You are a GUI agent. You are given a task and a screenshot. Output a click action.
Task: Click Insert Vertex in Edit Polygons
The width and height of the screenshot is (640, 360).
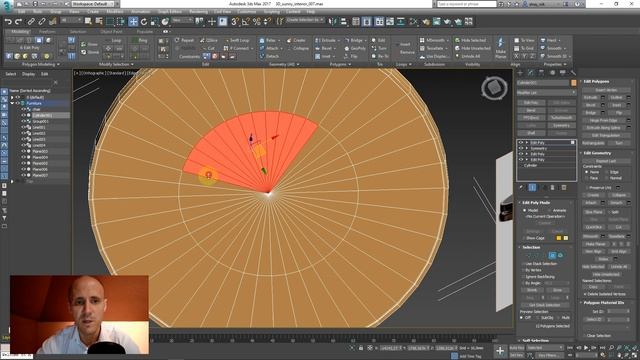(606, 90)
